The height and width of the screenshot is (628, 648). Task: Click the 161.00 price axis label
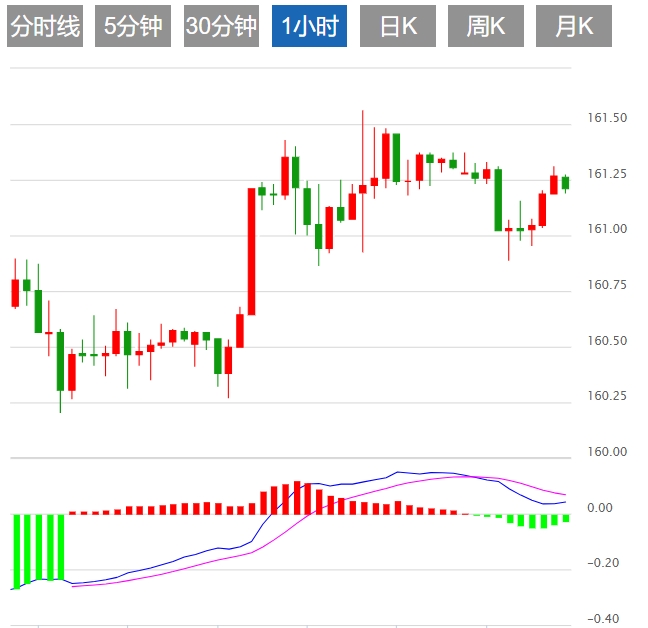click(607, 229)
